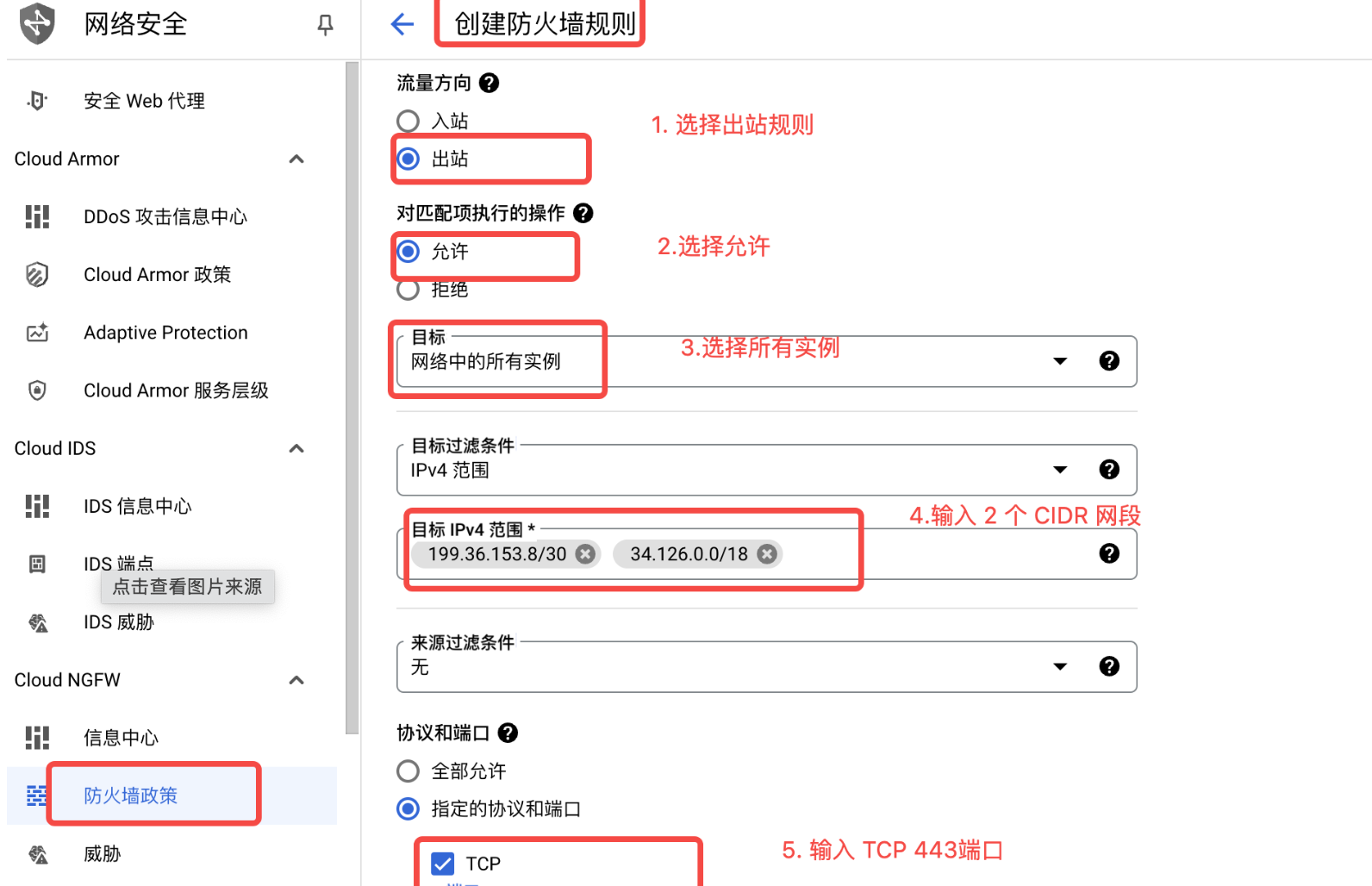Remove the 34.126.0.0/18 chip
The height and width of the screenshot is (886, 1372).
(x=767, y=554)
